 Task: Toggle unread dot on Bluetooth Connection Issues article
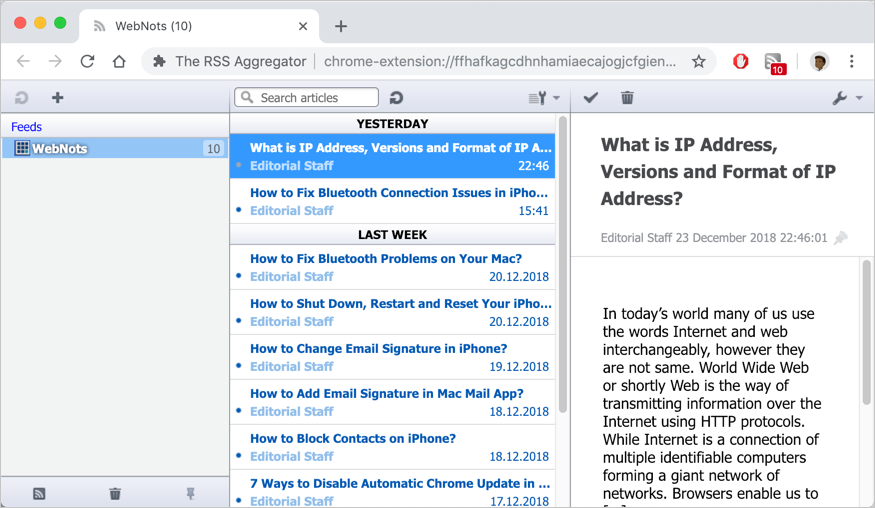coord(239,211)
